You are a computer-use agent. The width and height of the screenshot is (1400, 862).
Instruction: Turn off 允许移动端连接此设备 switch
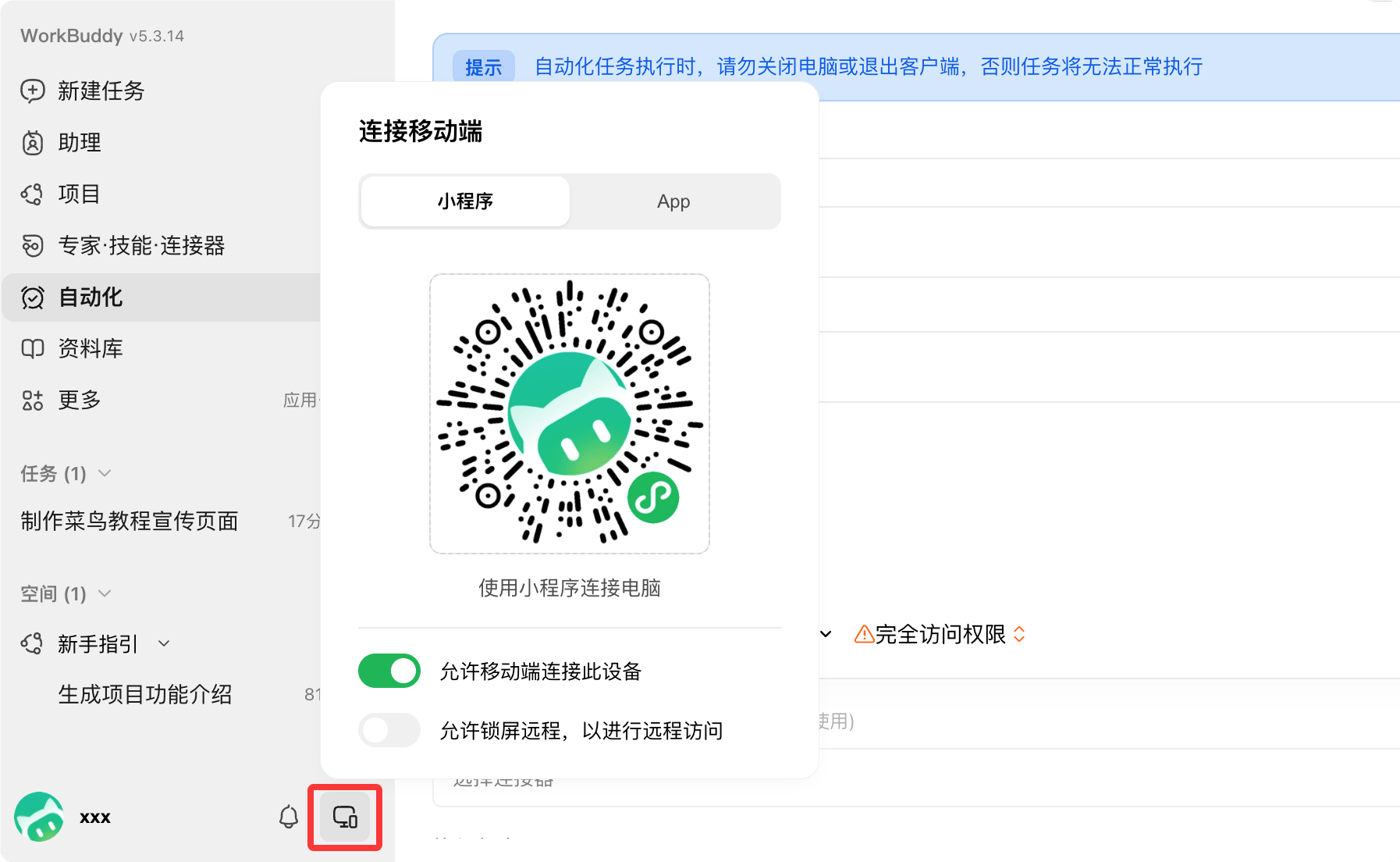(389, 671)
